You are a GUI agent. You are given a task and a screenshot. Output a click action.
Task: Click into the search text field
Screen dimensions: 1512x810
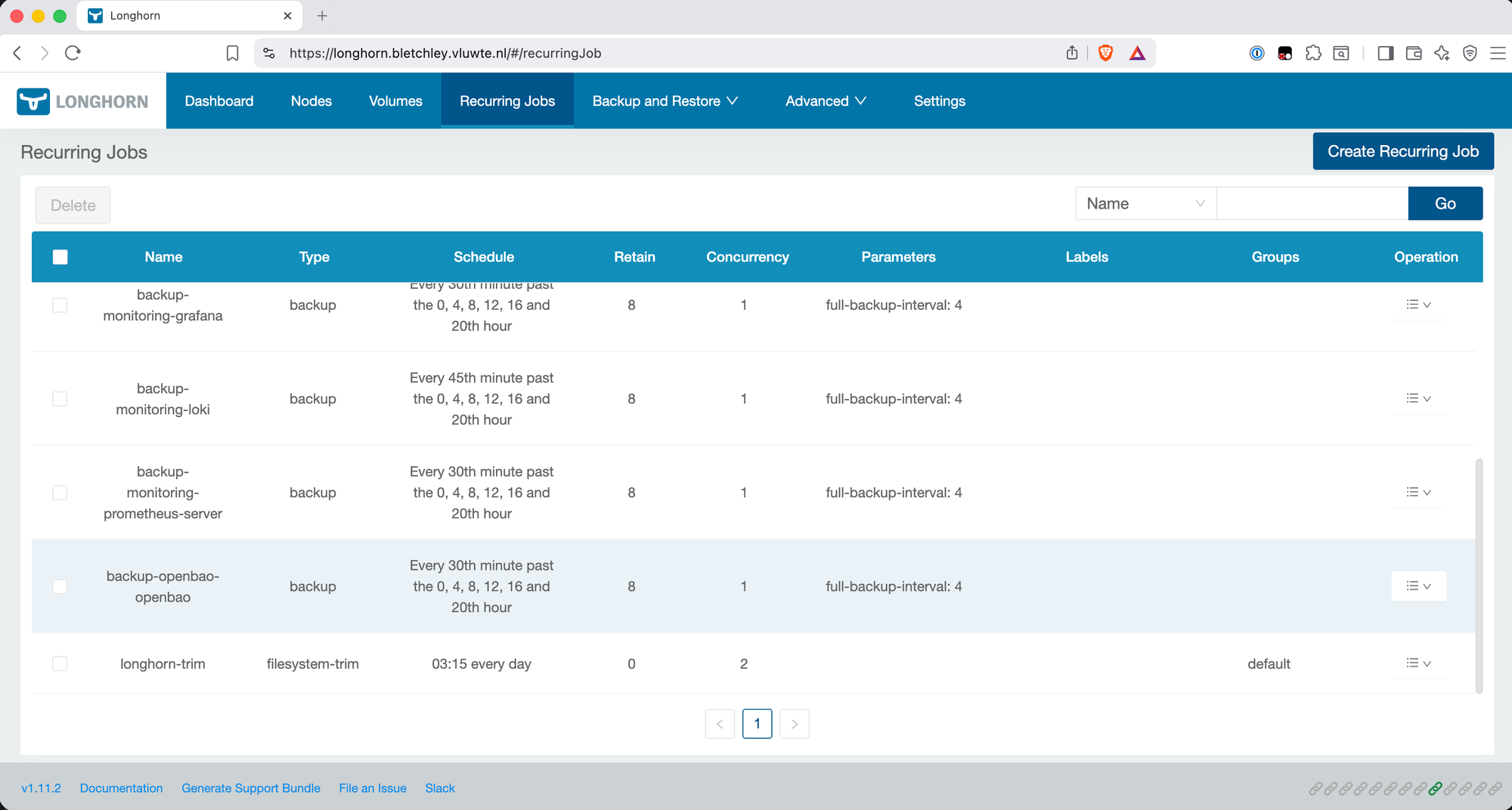click(1312, 203)
